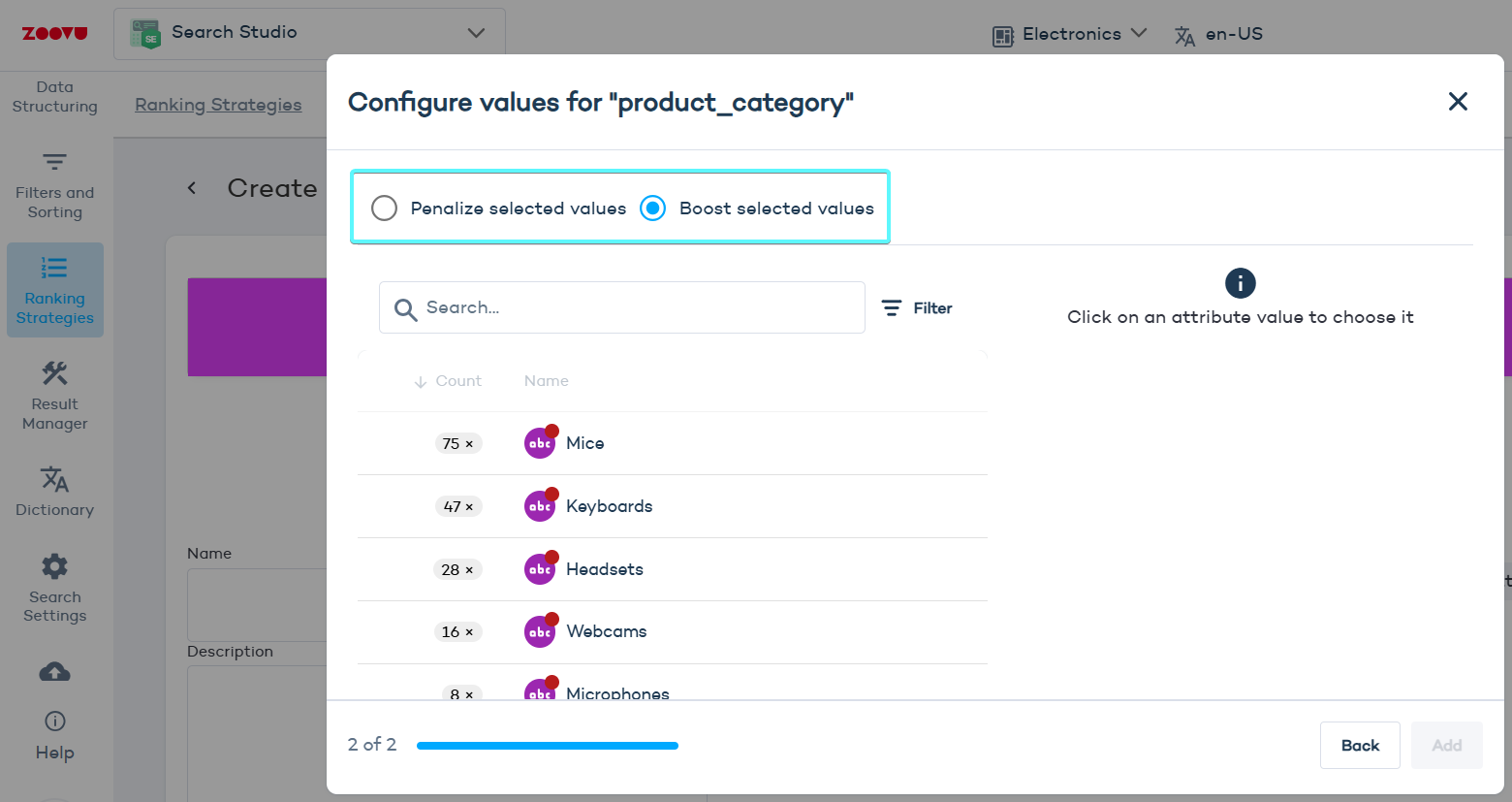Open Help info icon in sidebar
This screenshot has width=1512, height=802.
pyautogui.click(x=54, y=721)
